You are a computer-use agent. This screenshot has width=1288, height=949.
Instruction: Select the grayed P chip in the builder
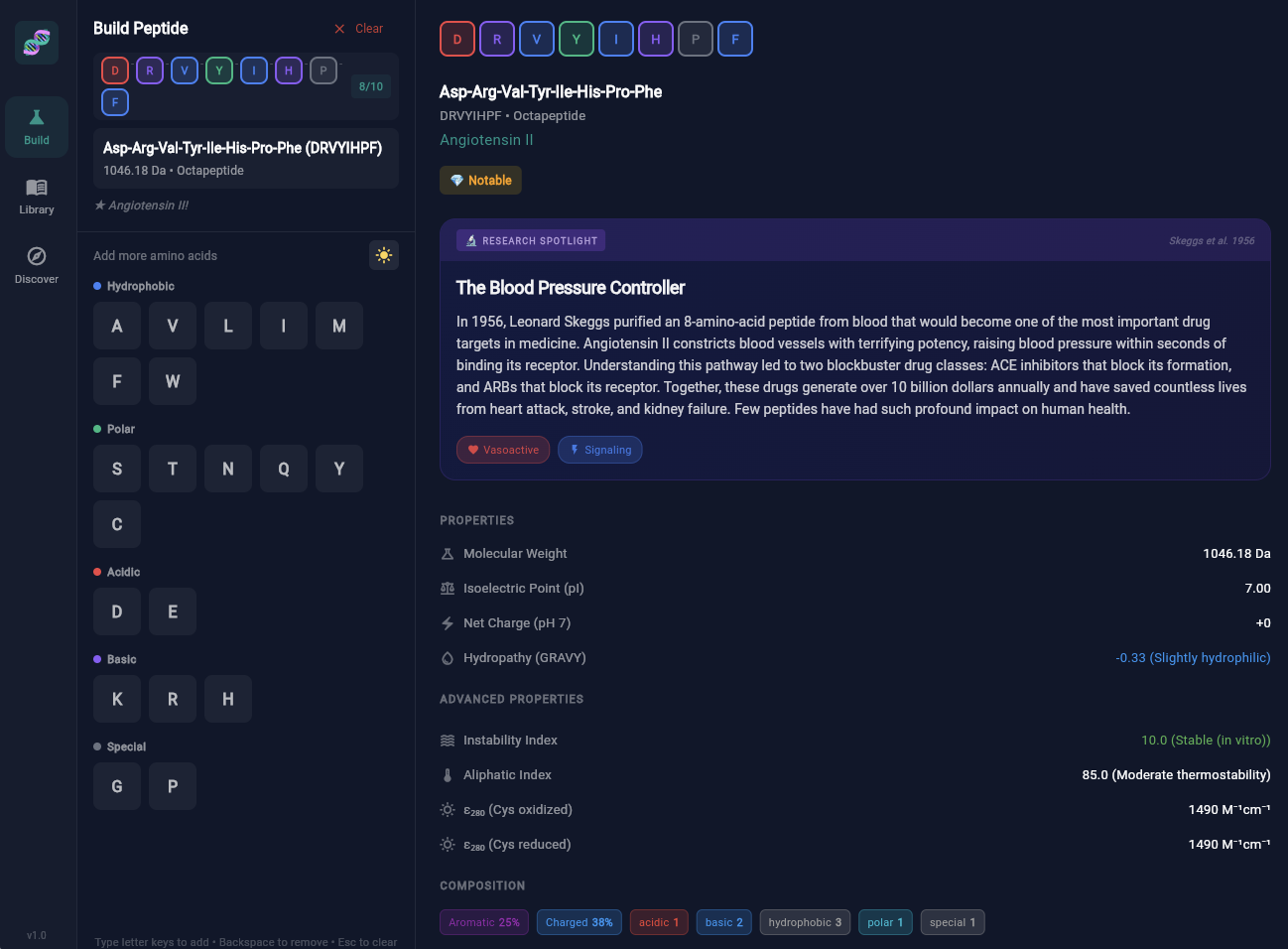[x=323, y=70]
